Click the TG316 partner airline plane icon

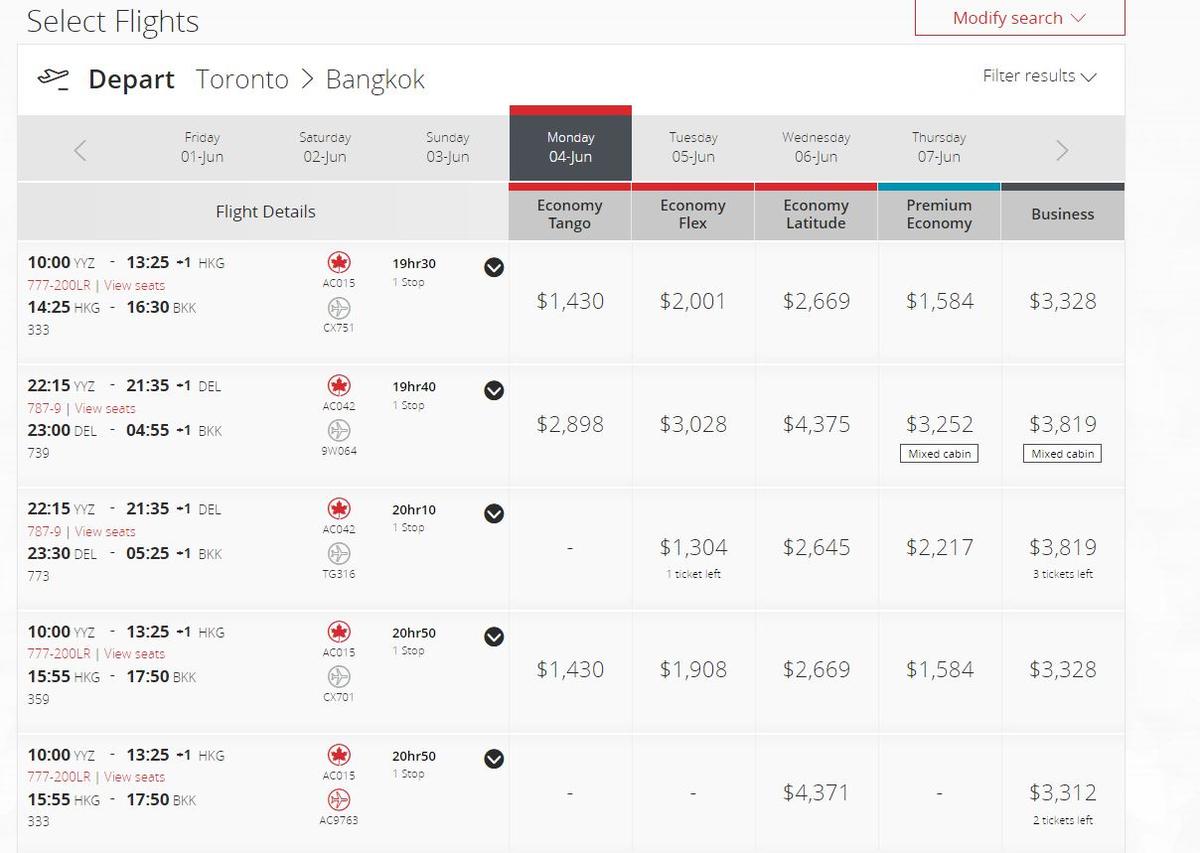[339, 553]
